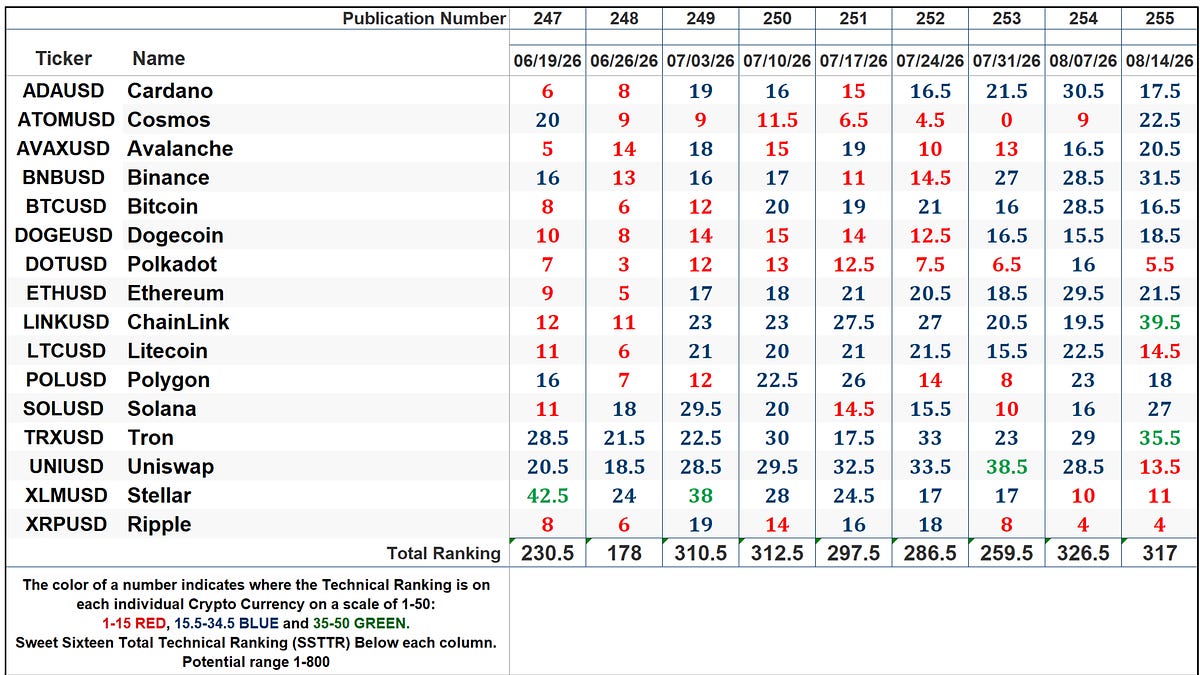The image size is (1200, 675).
Task: Click Binance's 31.5 value for 08/14/26
Action: pos(1160,178)
